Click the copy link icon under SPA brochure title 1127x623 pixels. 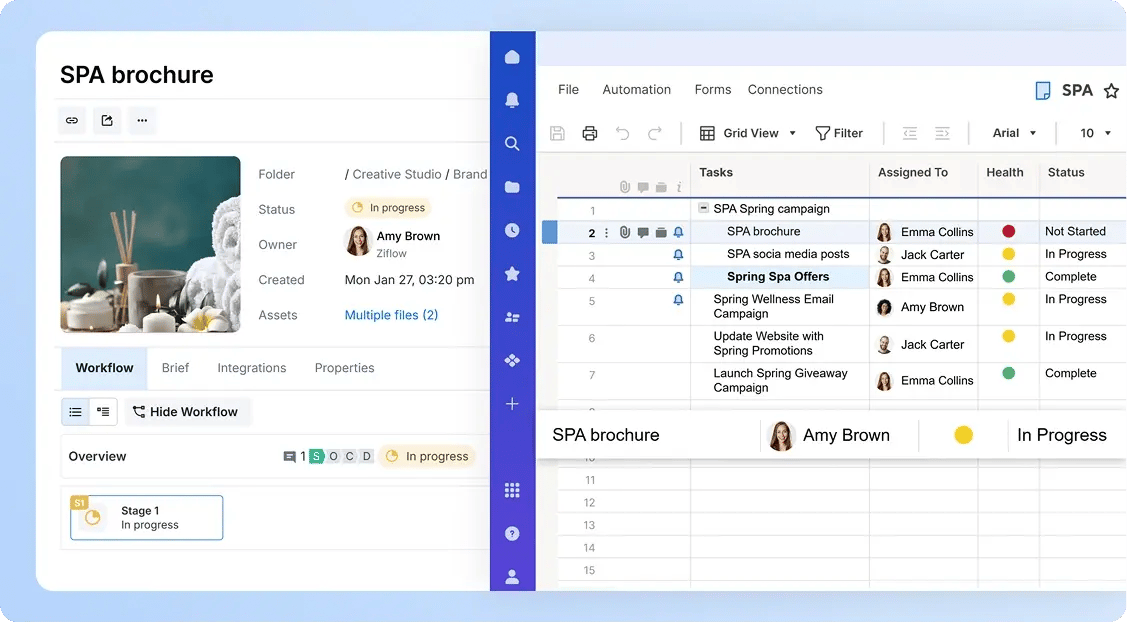(71, 120)
